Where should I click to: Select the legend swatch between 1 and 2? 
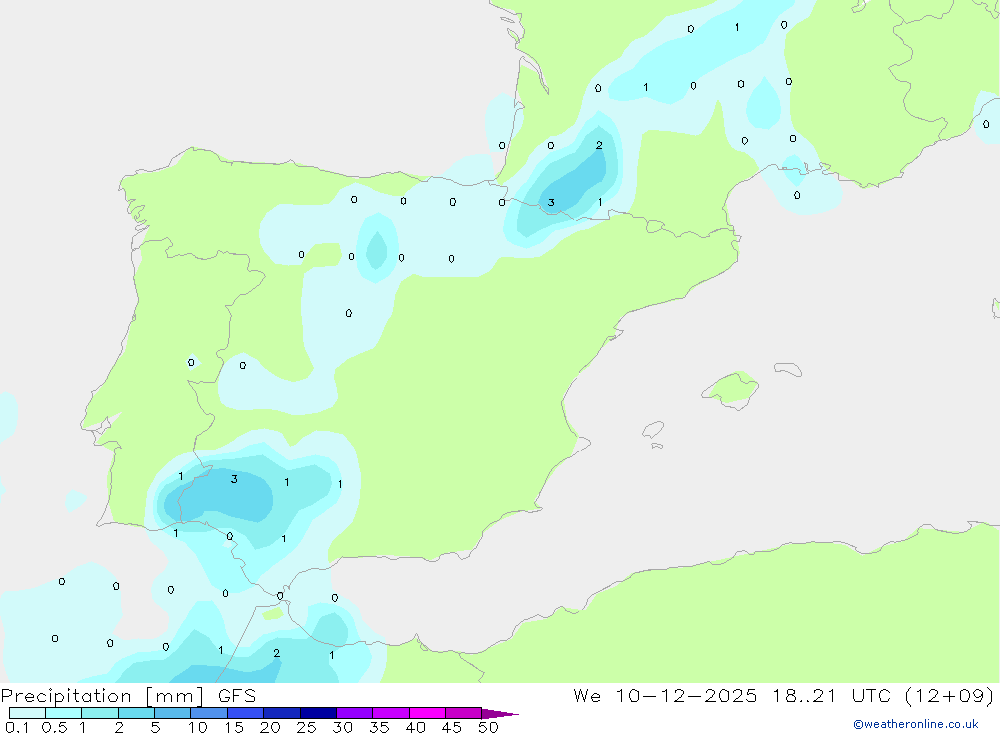pyautogui.click(x=99, y=713)
